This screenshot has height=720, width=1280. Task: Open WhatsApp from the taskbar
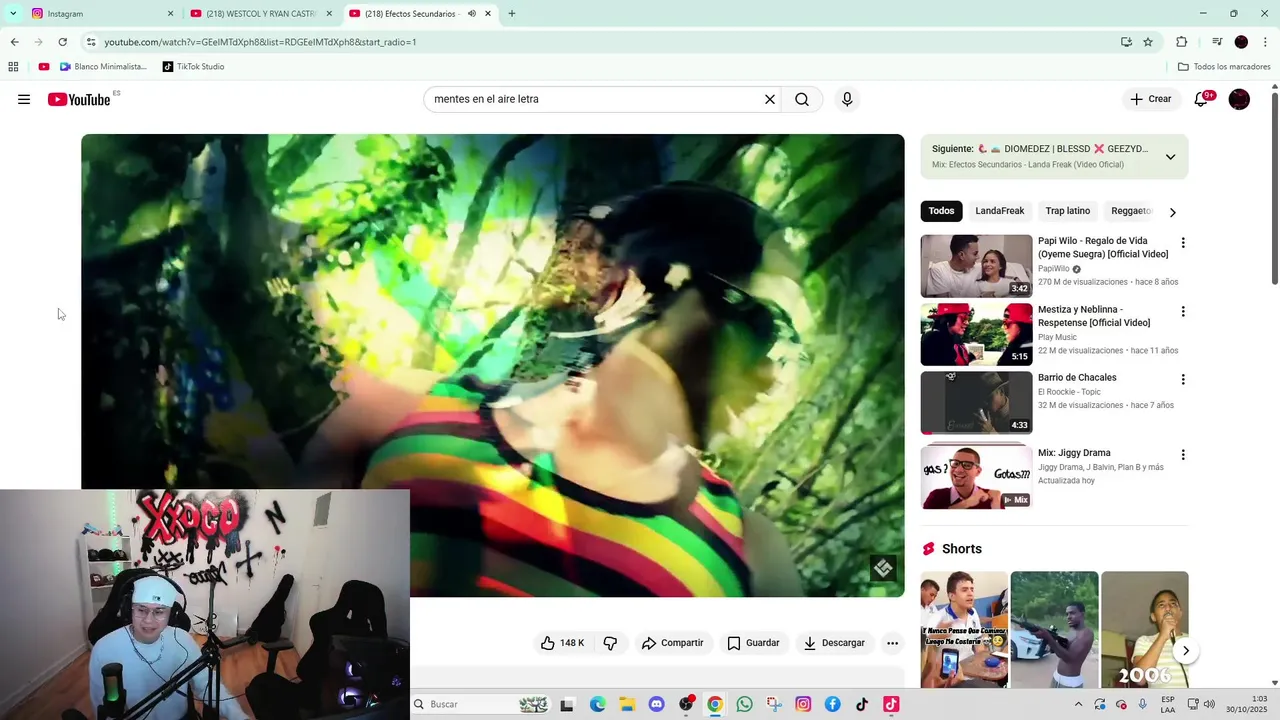coord(744,704)
